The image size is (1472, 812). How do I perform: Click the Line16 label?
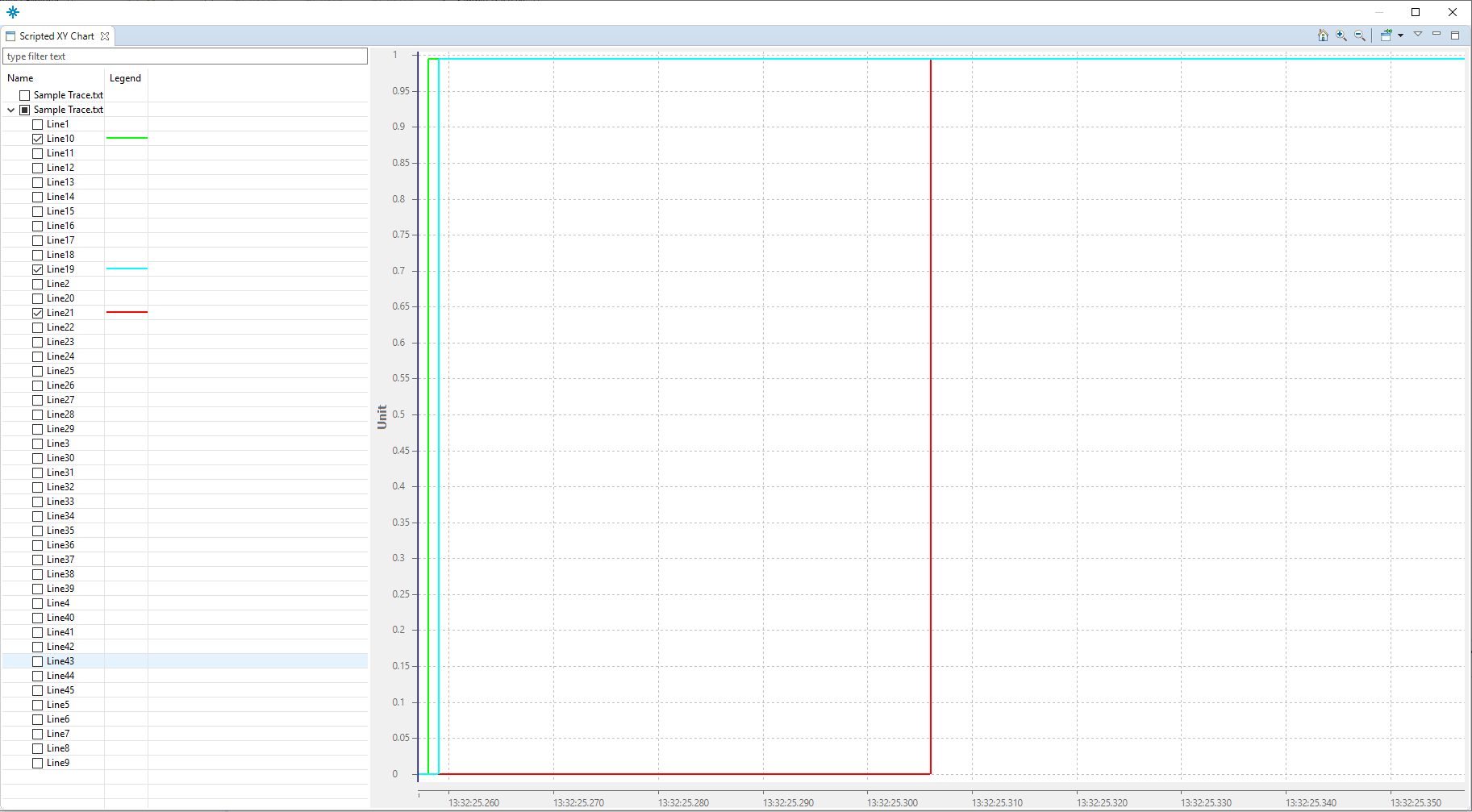pyautogui.click(x=60, y=226)
